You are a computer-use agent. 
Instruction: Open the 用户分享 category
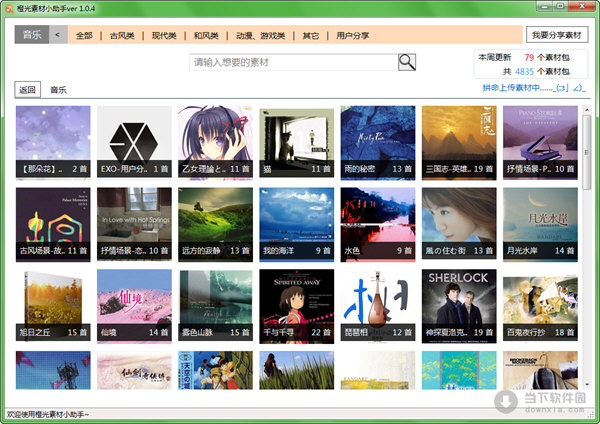(x=352, y=36)
